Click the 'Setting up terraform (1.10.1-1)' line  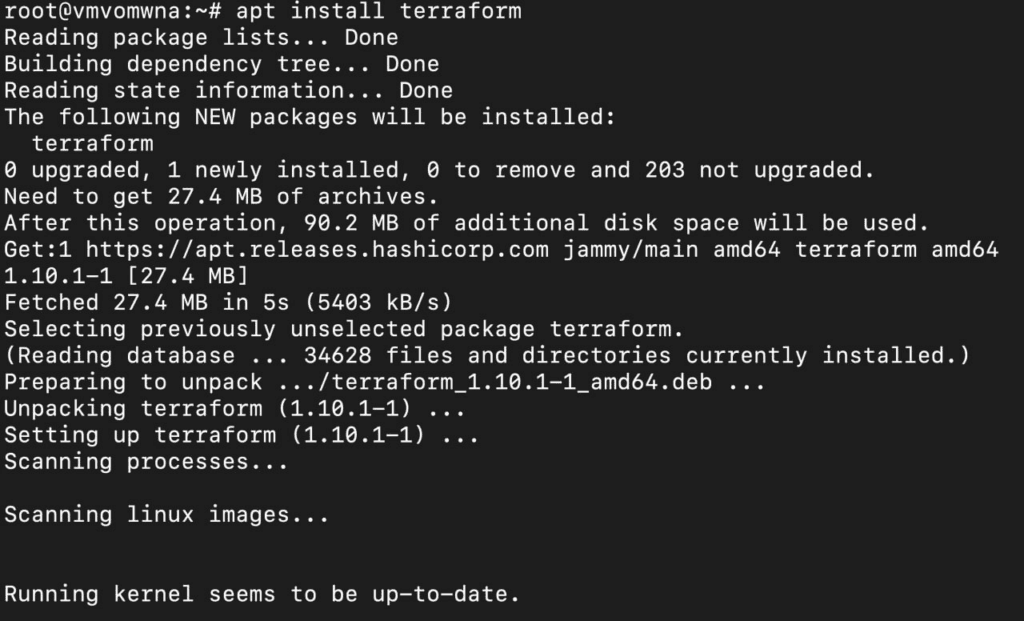[x=241, y=435]
